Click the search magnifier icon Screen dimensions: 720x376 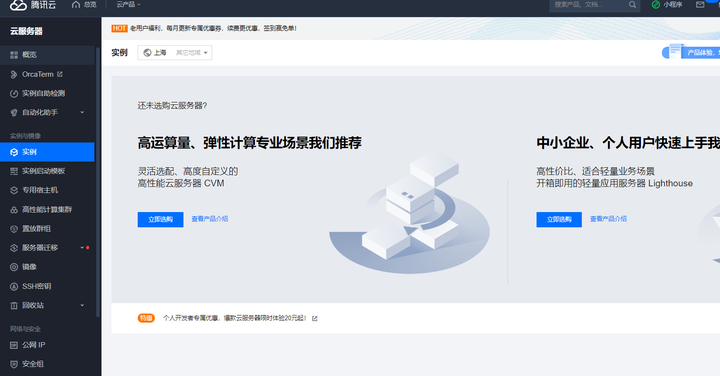[x=632, y=5]
